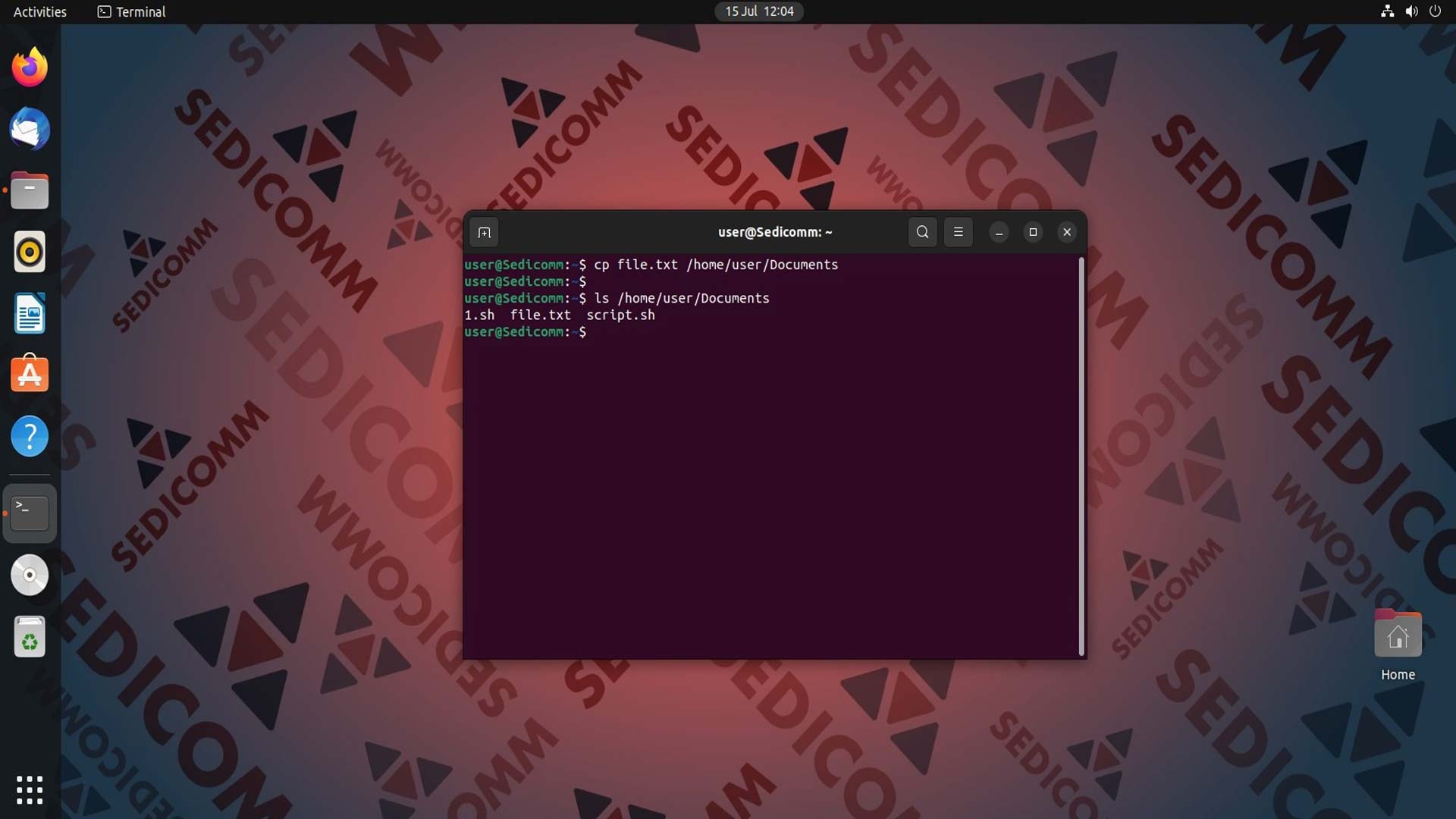Launch LibreOffice Writer from dock

click(x=30, y=313)
